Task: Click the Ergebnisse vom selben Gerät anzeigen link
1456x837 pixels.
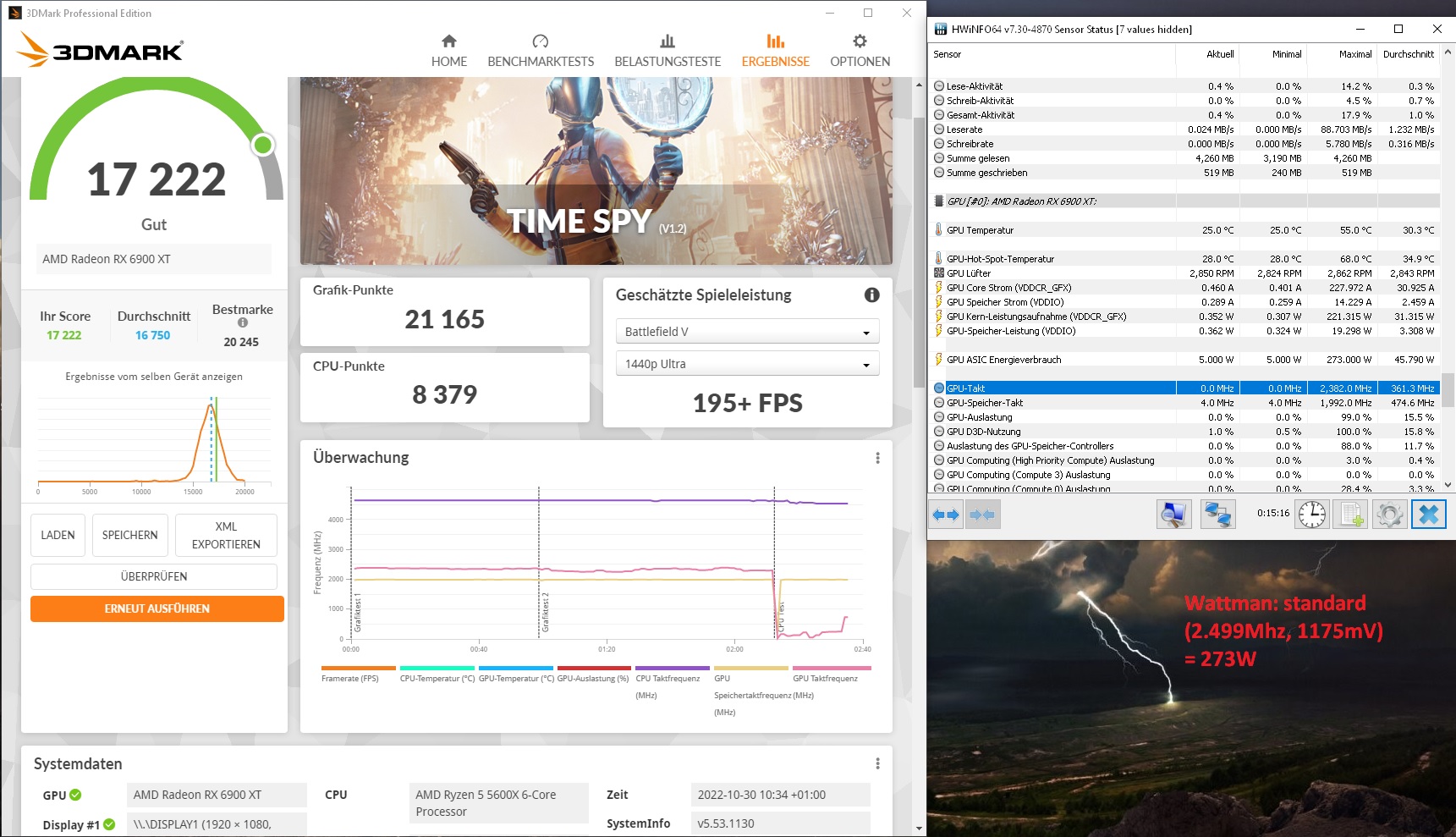Action: [154, 377]
